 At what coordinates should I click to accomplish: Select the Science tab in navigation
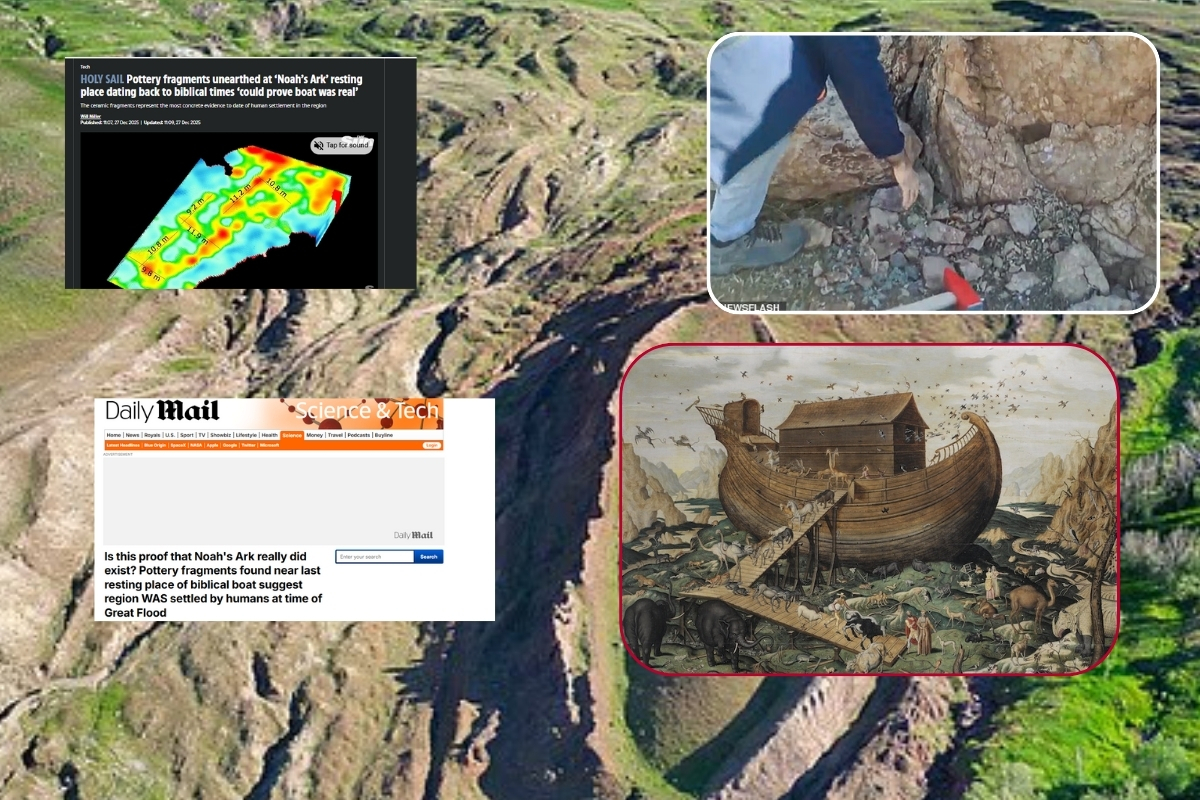coord(291,435)
